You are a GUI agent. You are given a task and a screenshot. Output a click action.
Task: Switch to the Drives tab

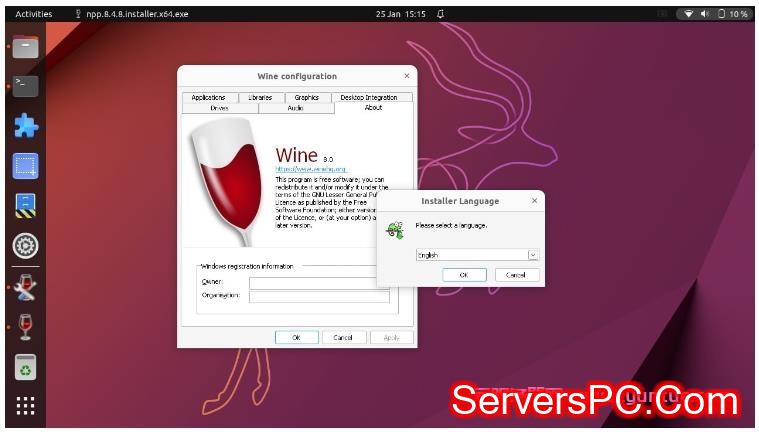tap(220, 108)
